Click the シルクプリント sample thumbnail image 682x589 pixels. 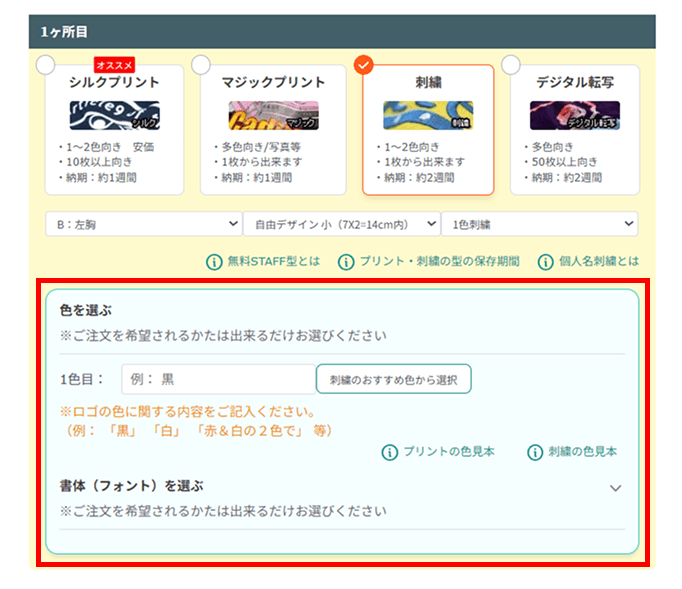point(114,115)
